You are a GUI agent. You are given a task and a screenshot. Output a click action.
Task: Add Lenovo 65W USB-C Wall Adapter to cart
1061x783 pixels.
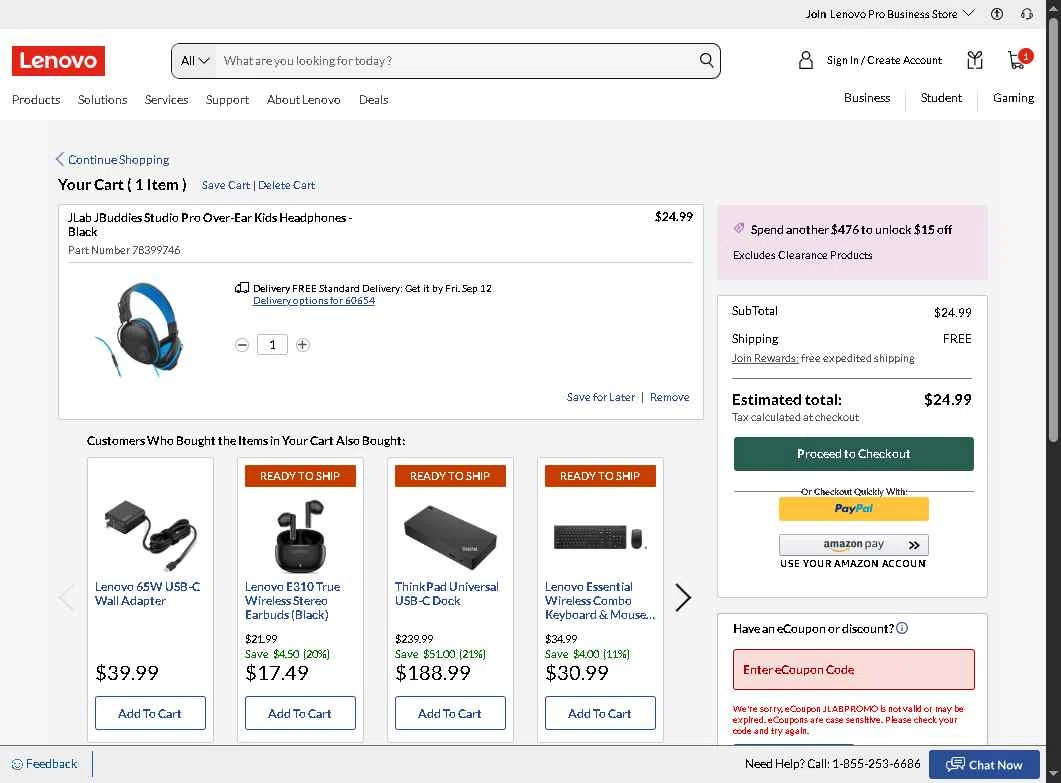click(150, 713)
